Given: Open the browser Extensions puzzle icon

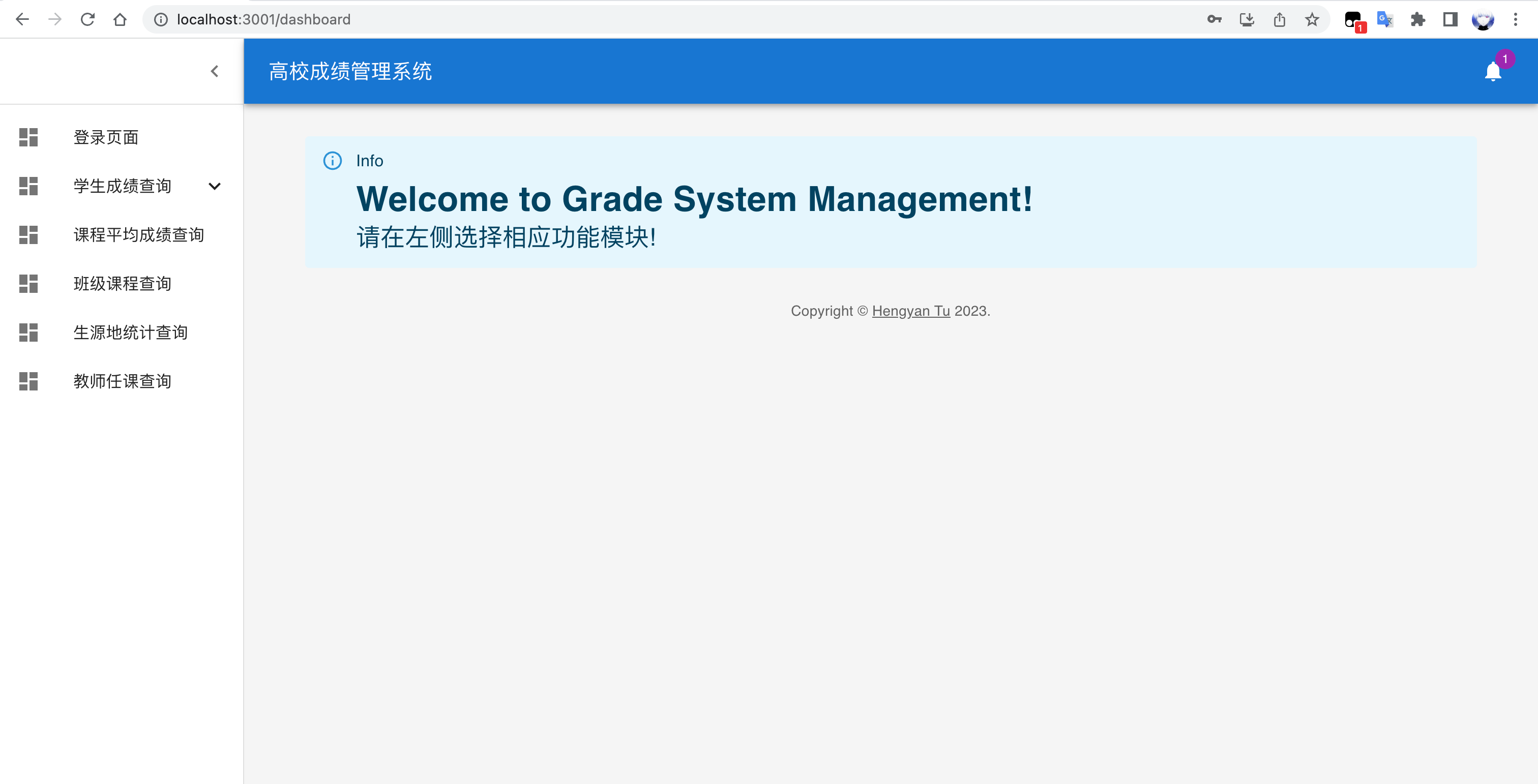Looking at the screenshot, I should (1417, 20).
